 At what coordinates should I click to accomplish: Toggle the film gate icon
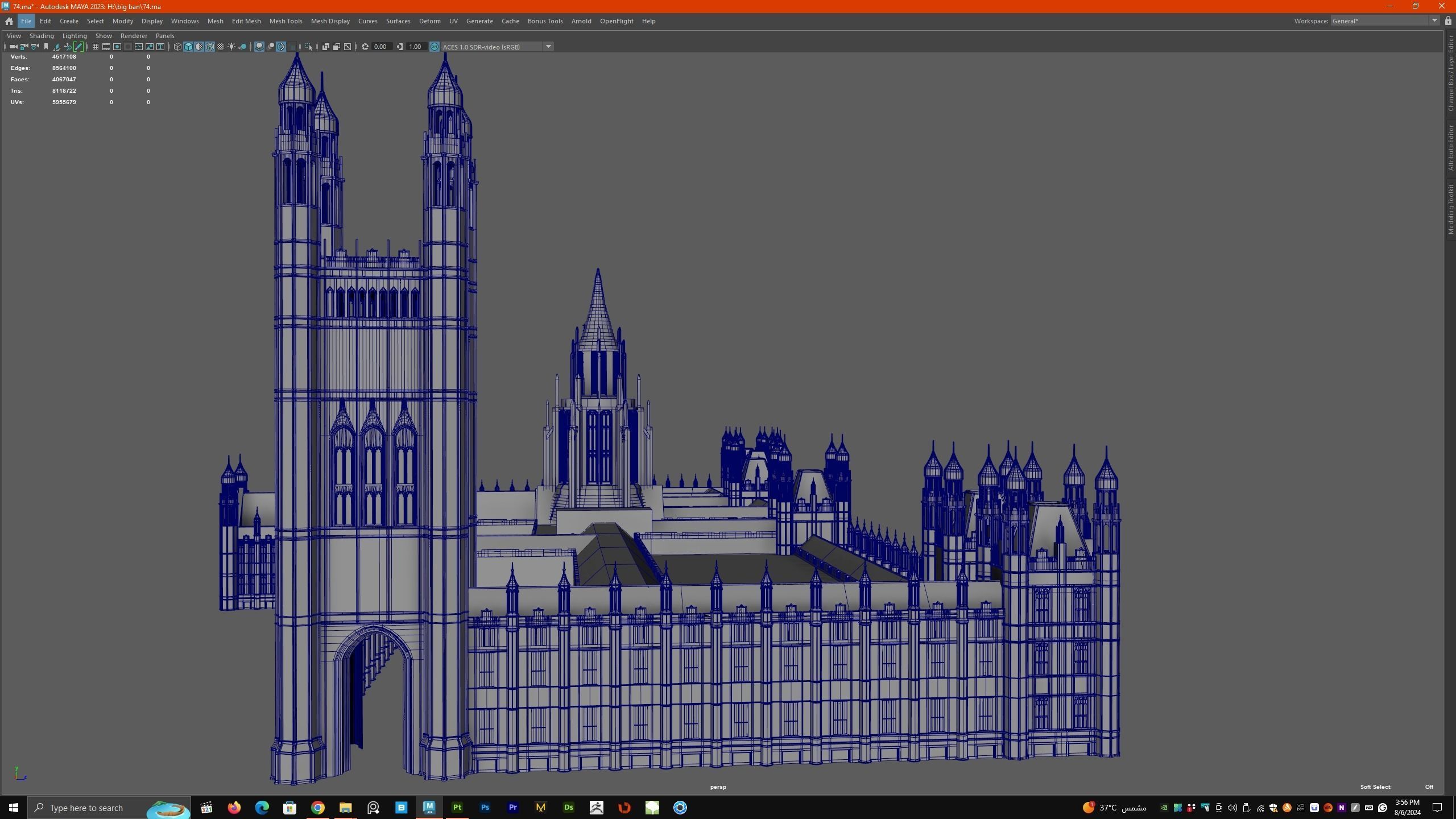(106, 47)
